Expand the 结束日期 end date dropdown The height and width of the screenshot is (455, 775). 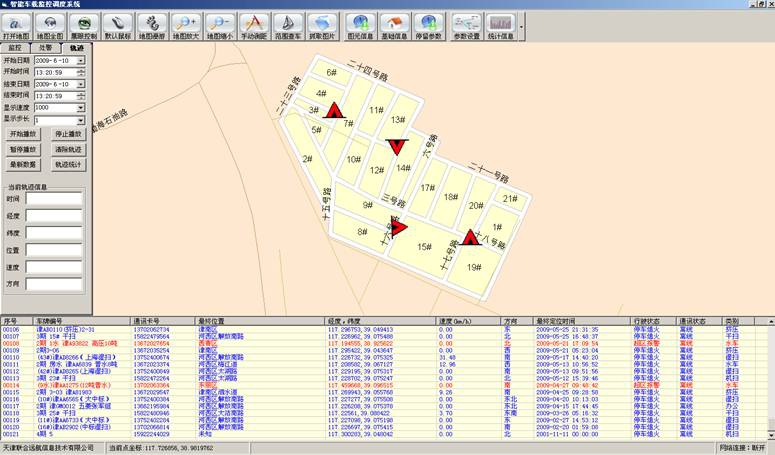pos(80,84)
